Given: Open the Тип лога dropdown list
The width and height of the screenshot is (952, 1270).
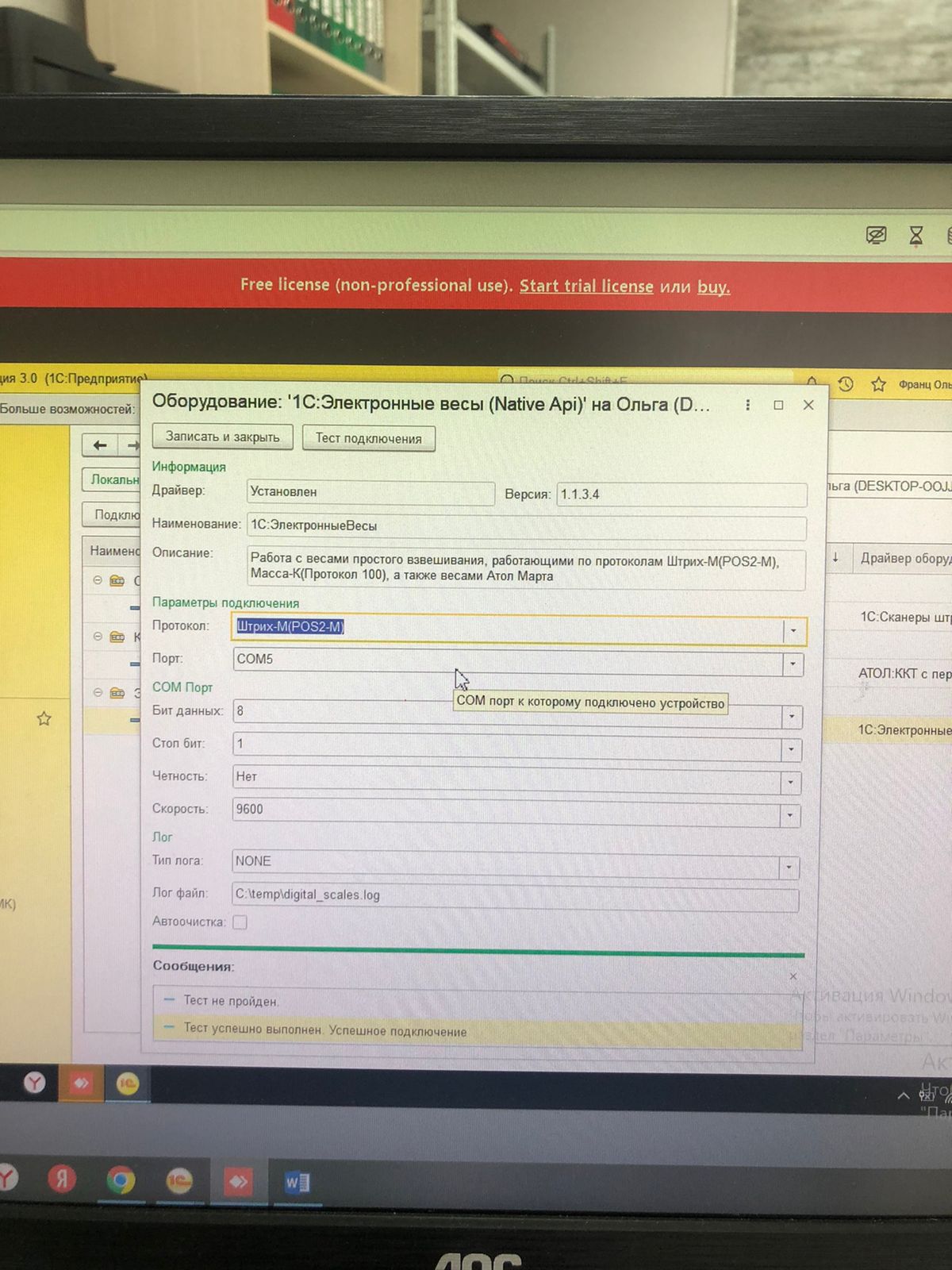Looking at the screenshot, I should (x=789, y=867).
